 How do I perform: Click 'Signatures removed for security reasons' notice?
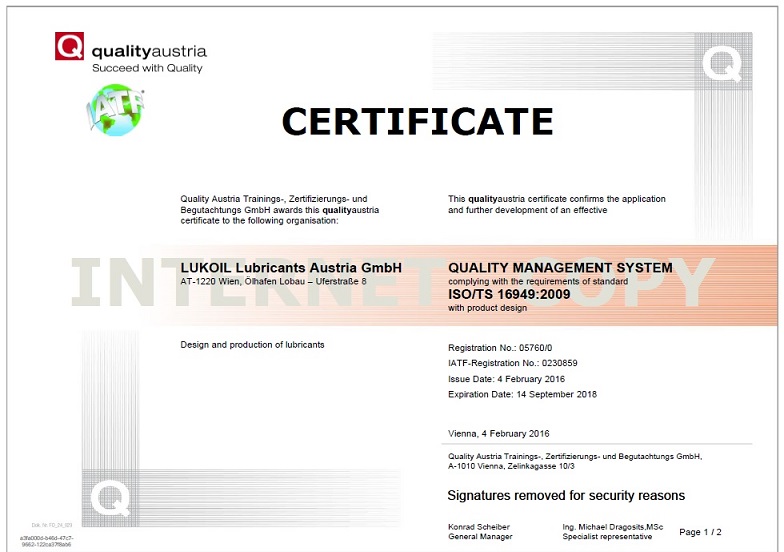point(566,496)
